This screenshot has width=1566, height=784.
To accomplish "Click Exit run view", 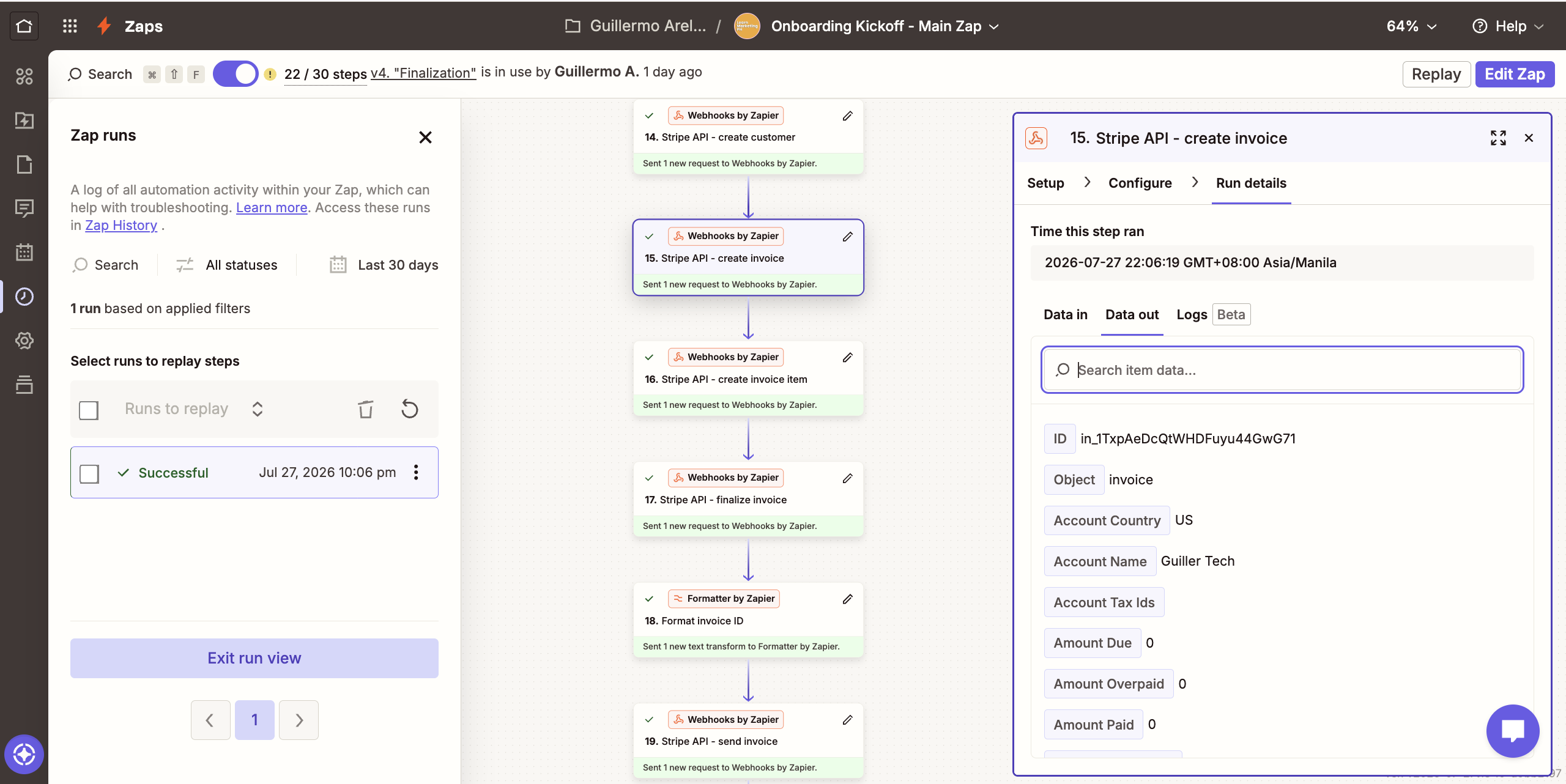I will click(x=254, y=658).
